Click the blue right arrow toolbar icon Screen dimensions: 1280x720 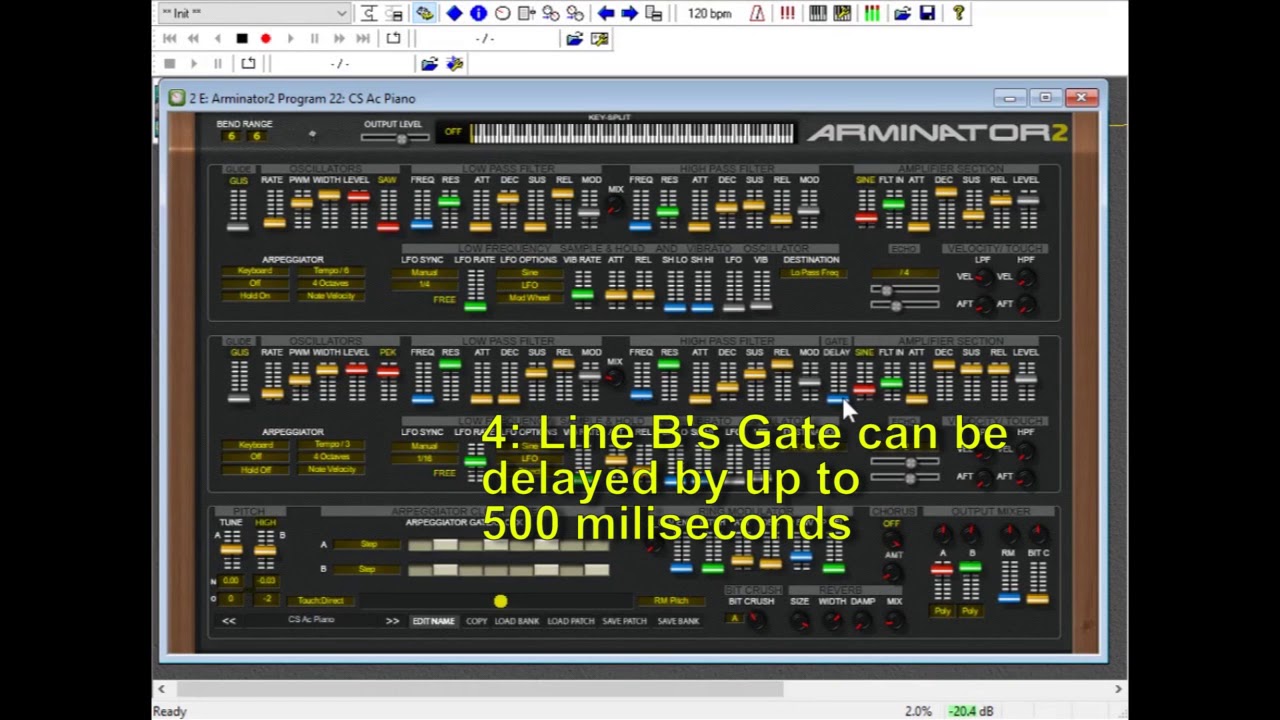tap(630, 13)
